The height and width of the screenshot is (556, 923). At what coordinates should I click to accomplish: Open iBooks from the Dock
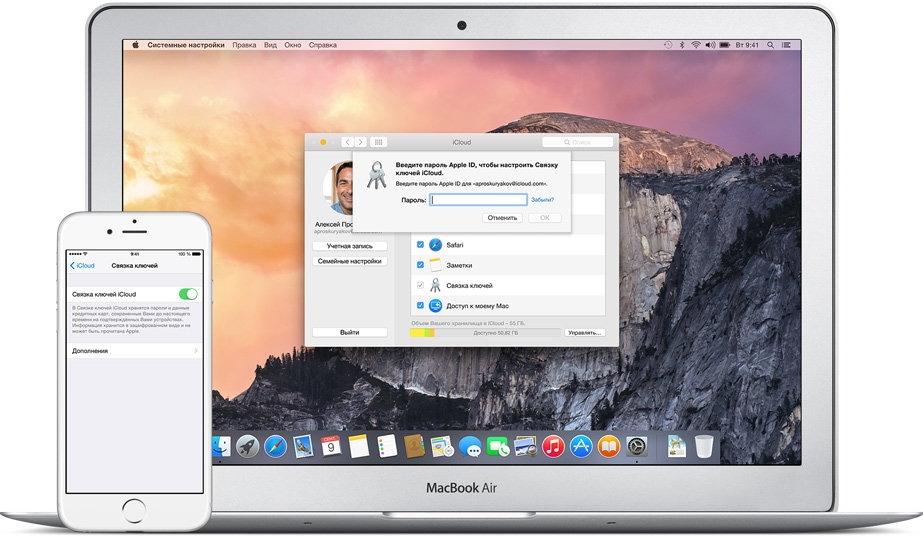pos(608,446)
